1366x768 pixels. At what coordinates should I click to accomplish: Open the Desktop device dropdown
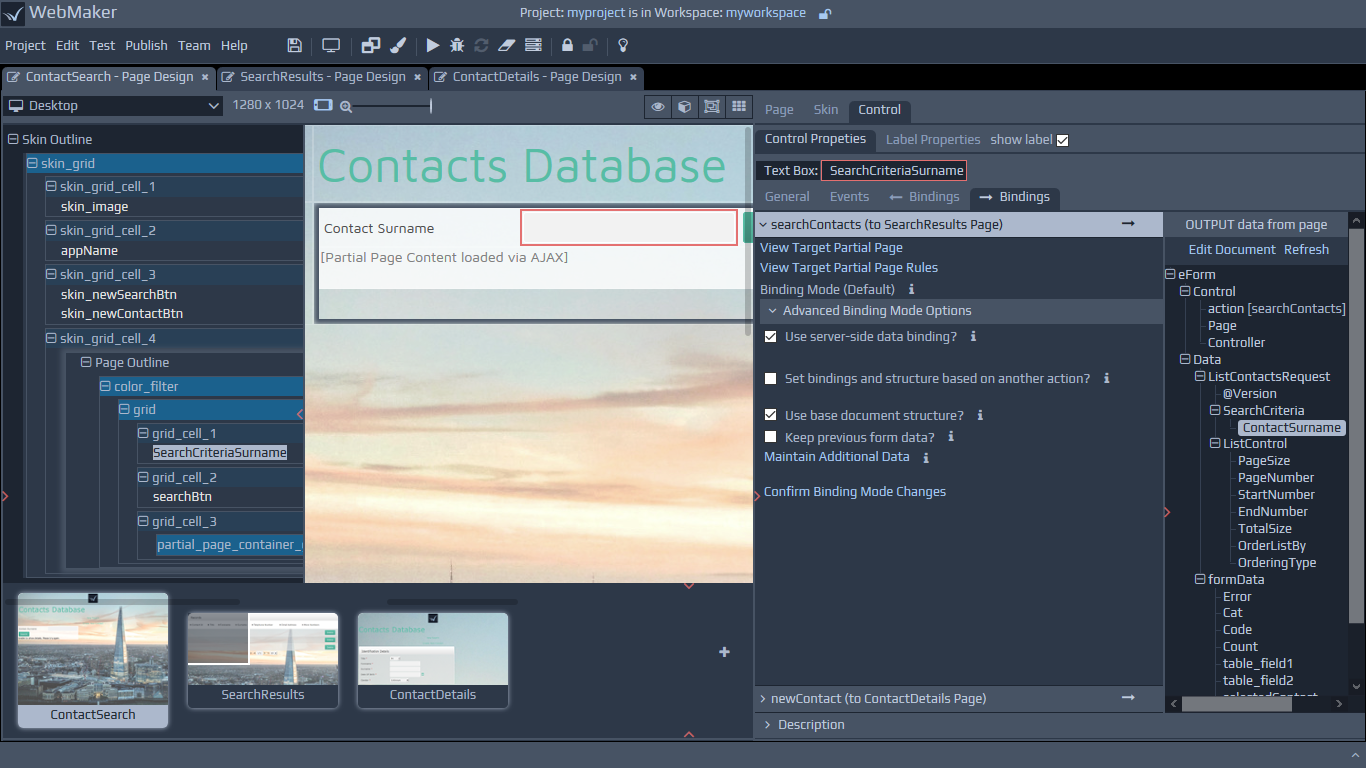pos(114,106)
